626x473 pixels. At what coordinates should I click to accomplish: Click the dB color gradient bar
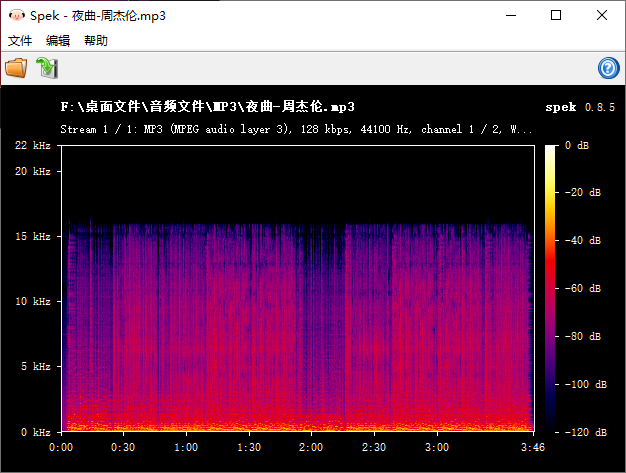[550, 289]
